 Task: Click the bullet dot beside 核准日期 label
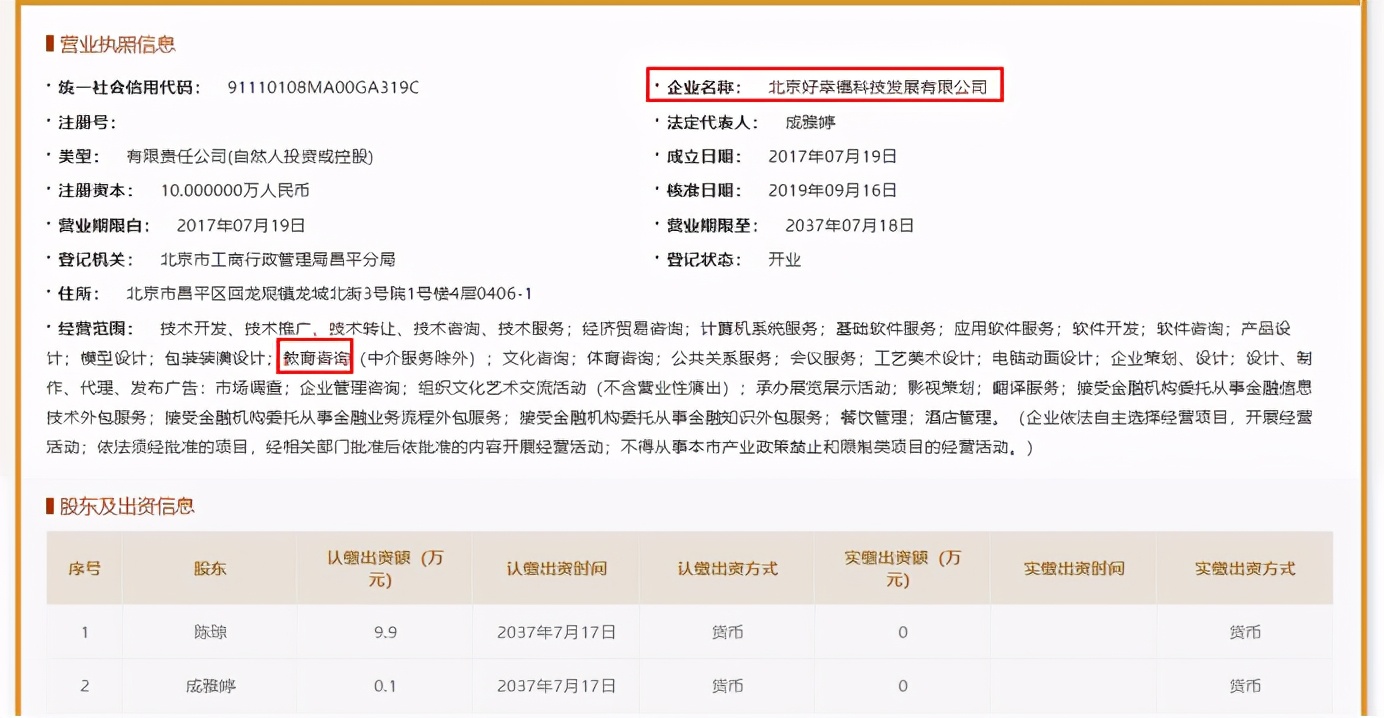coord(659,190)
